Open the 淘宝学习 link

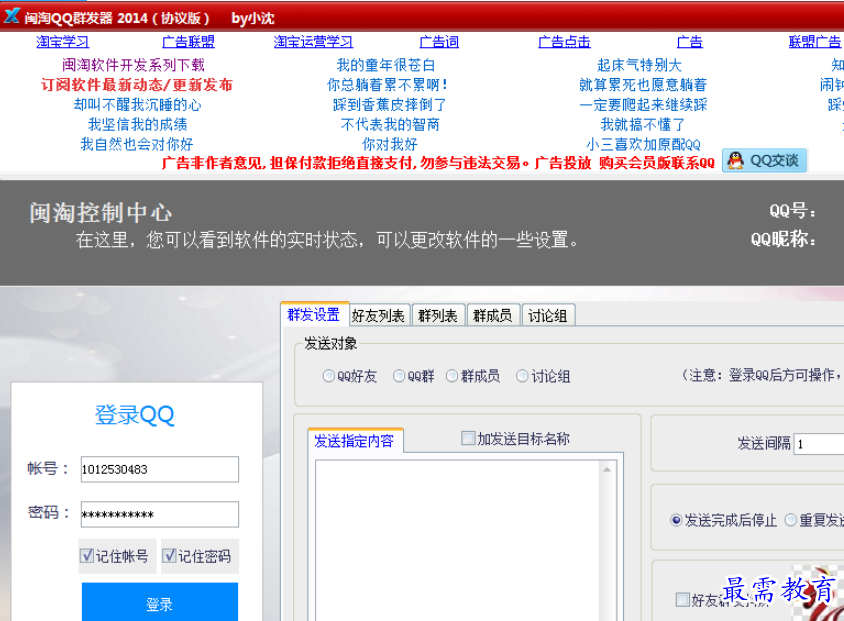pyautogui.click(x=62, y=41)
